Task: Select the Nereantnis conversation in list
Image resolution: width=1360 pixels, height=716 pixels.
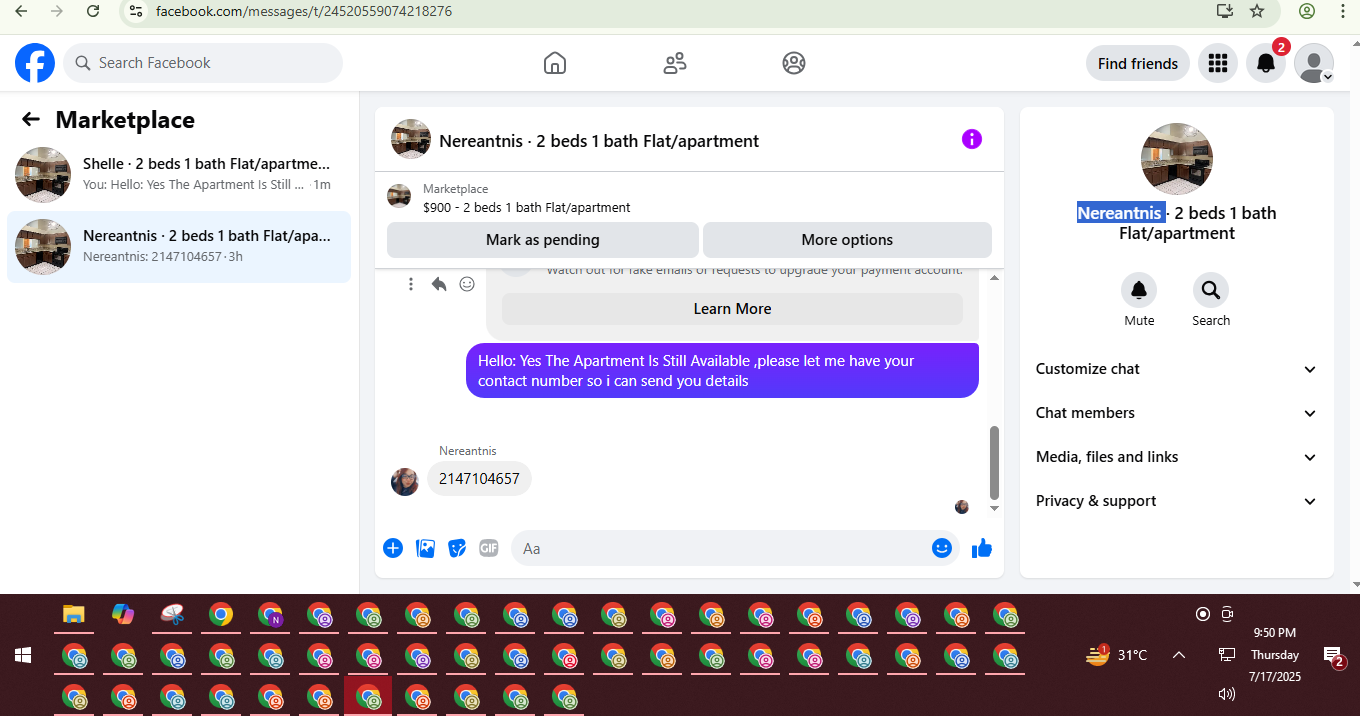Action: tap(179, 247)
